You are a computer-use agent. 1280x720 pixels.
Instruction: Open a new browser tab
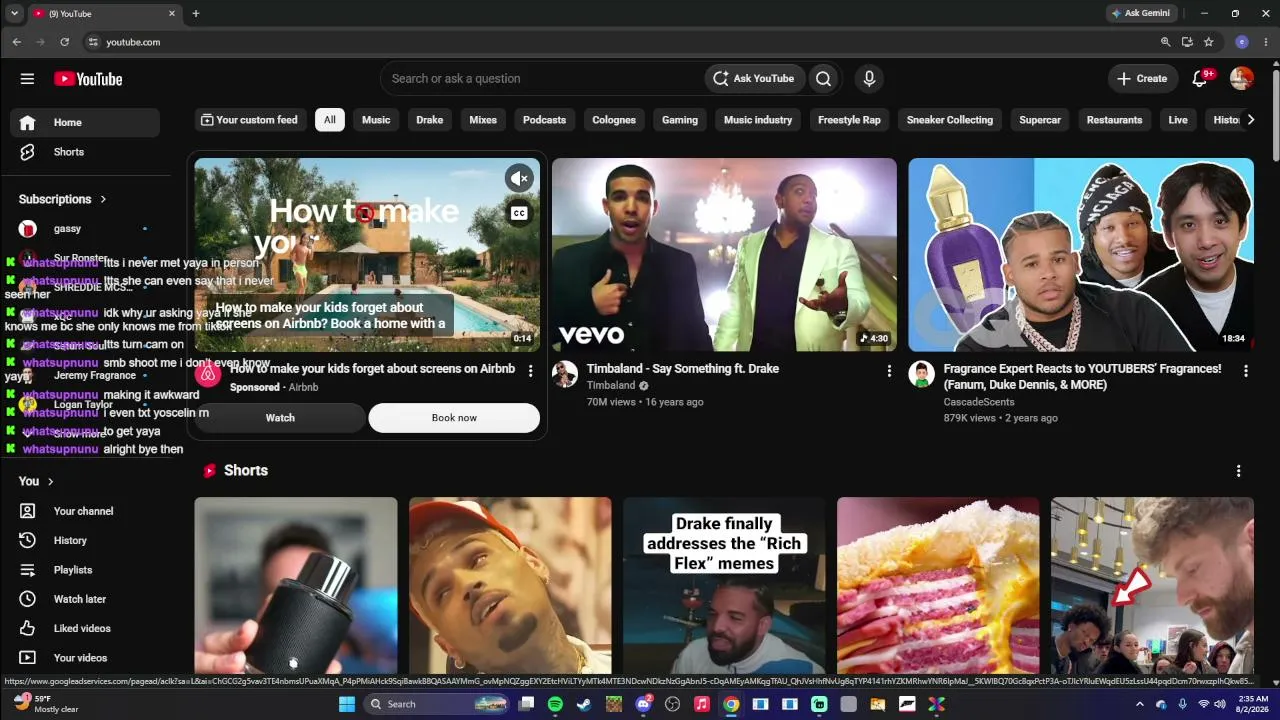(x=195, y=14)
